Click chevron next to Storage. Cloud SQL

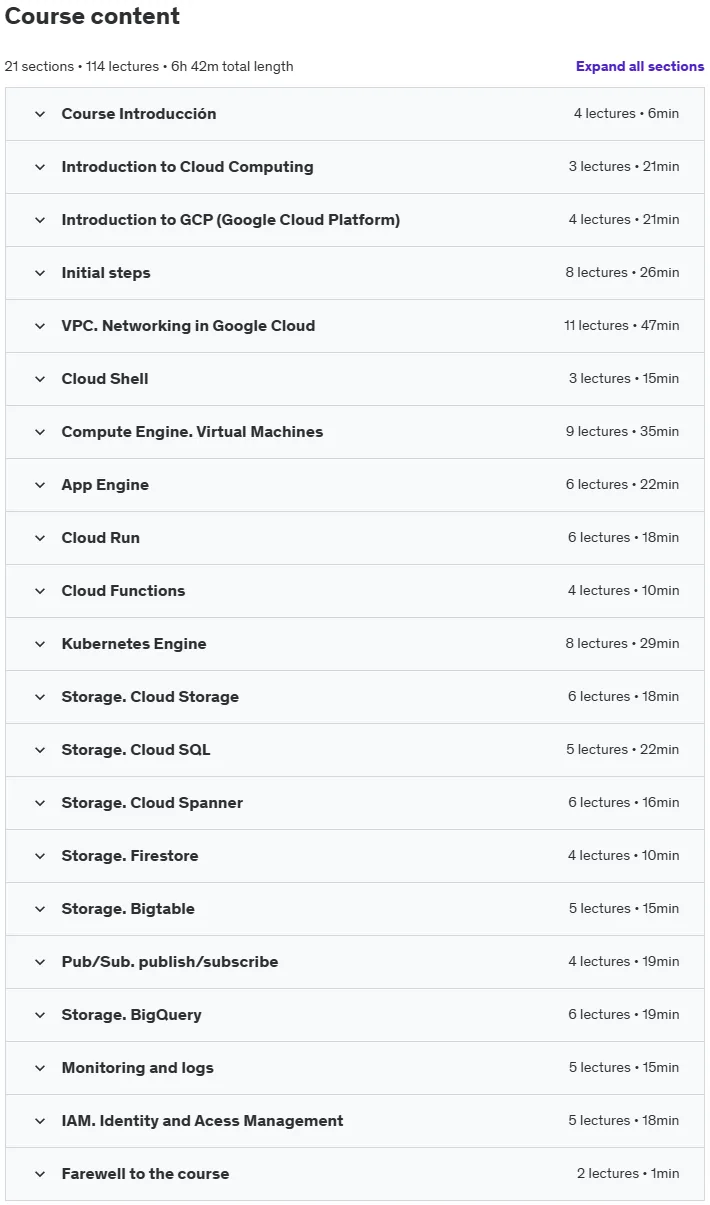[x=40, y=750]
